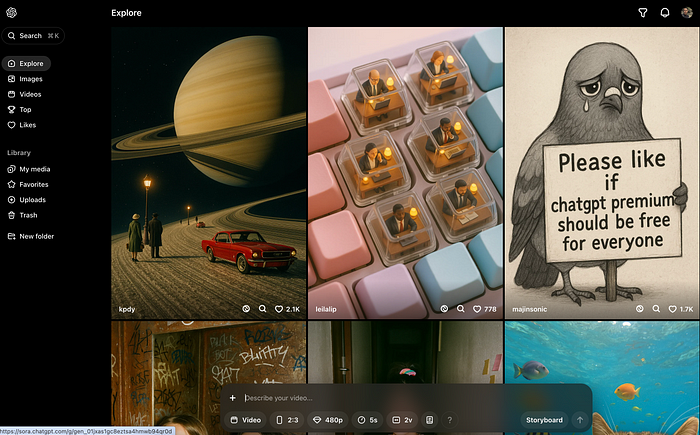Open the Video type dropdown
Viewport: 700px width, 435px height.
[x=246, y=420]
